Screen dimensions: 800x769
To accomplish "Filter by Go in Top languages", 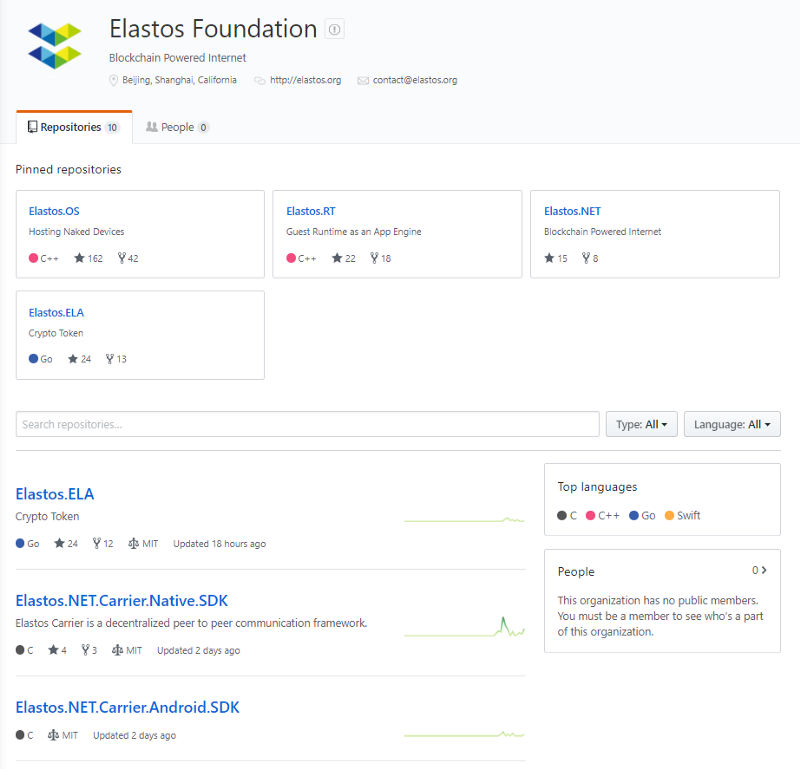I will (642, 515).
